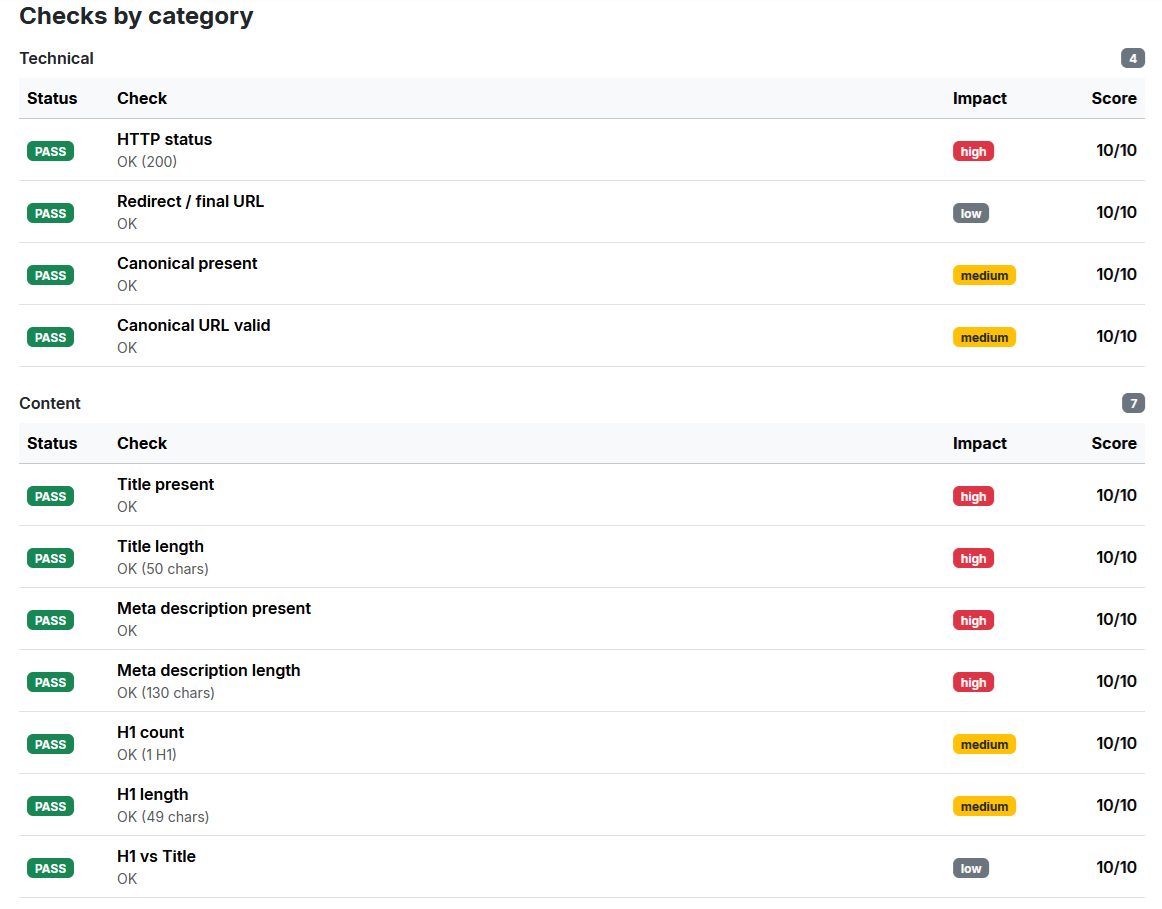
Task: Click the PASS badge for Title length
Action: (50, 559)
